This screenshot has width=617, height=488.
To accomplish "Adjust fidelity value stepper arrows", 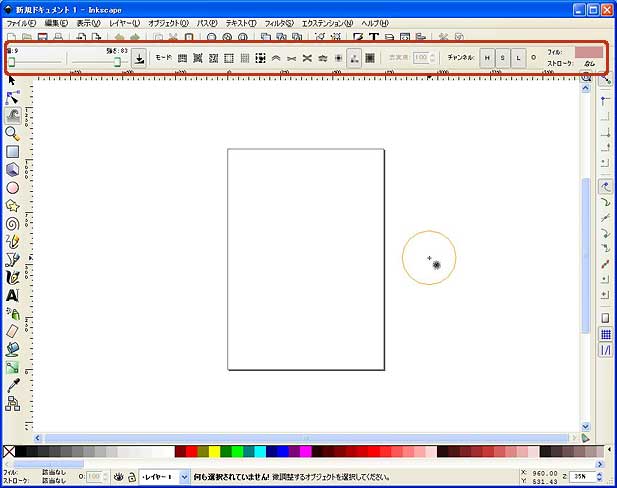I will (432, 58).
